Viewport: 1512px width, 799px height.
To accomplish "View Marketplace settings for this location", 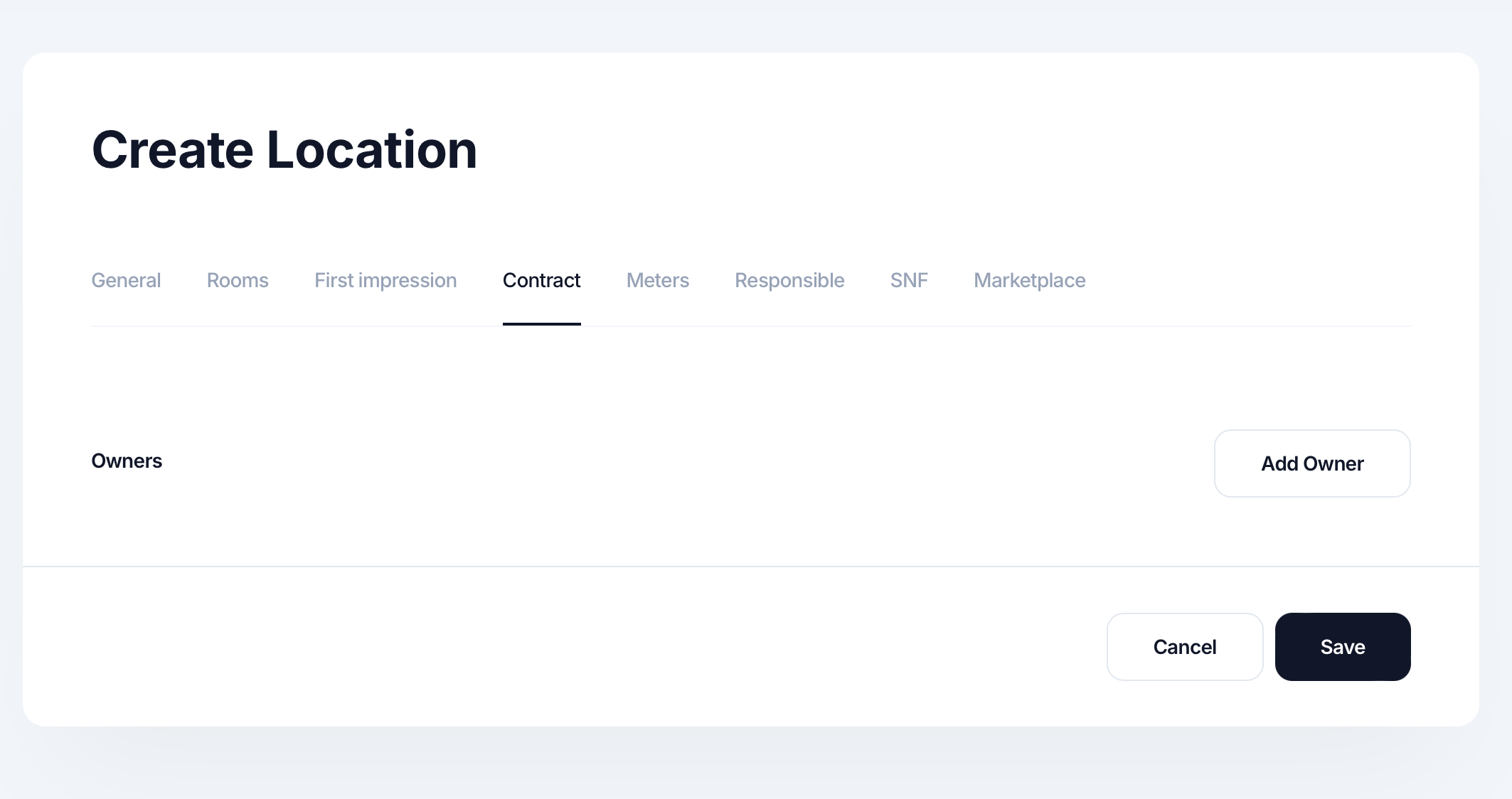I will point(1029,281).
